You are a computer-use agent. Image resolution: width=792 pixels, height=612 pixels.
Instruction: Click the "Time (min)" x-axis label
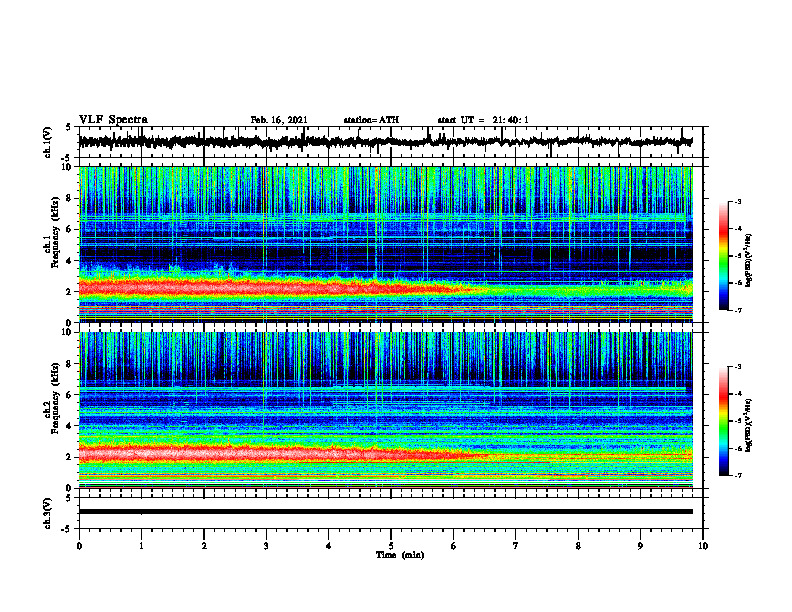click(x=400, y=555)
